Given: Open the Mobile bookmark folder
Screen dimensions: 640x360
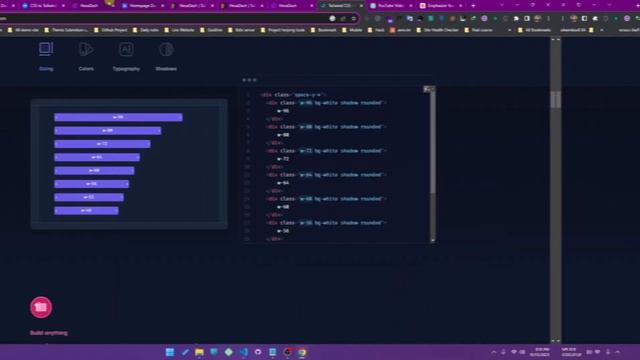Looking at the screenshot, I should pos(352,30).
